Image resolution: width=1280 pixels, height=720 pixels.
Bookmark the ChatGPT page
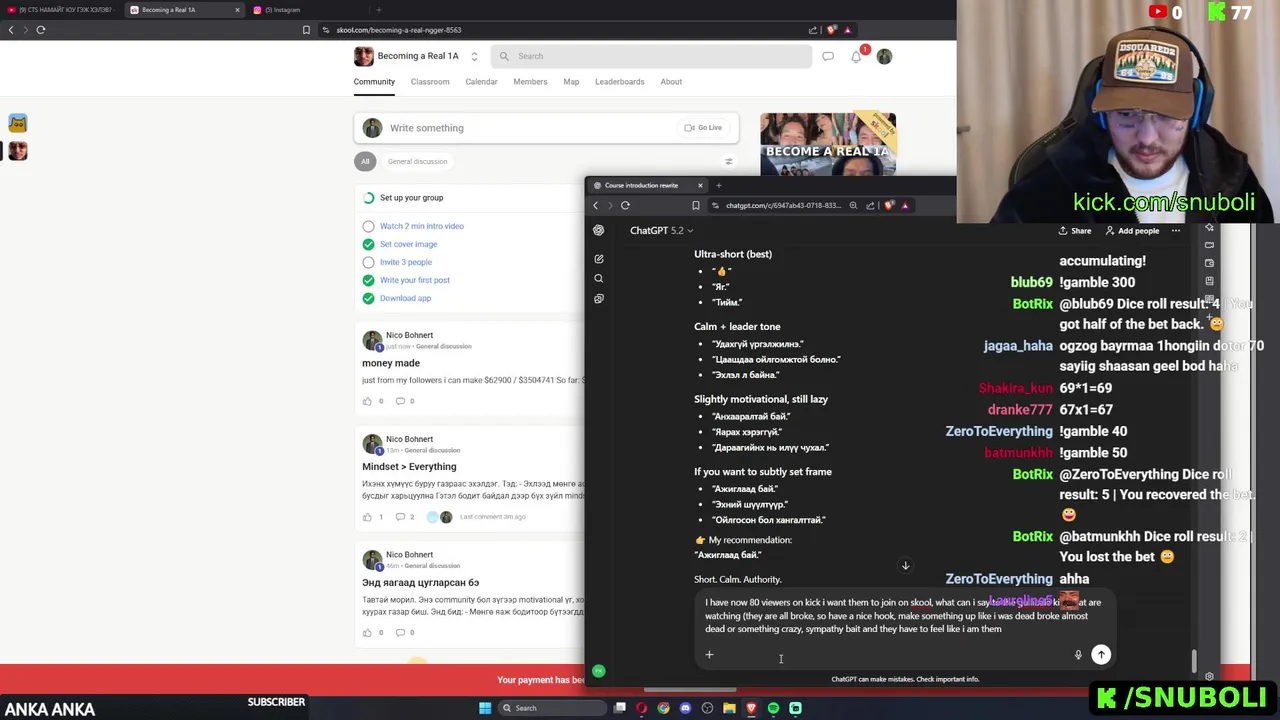pos(696,205)
